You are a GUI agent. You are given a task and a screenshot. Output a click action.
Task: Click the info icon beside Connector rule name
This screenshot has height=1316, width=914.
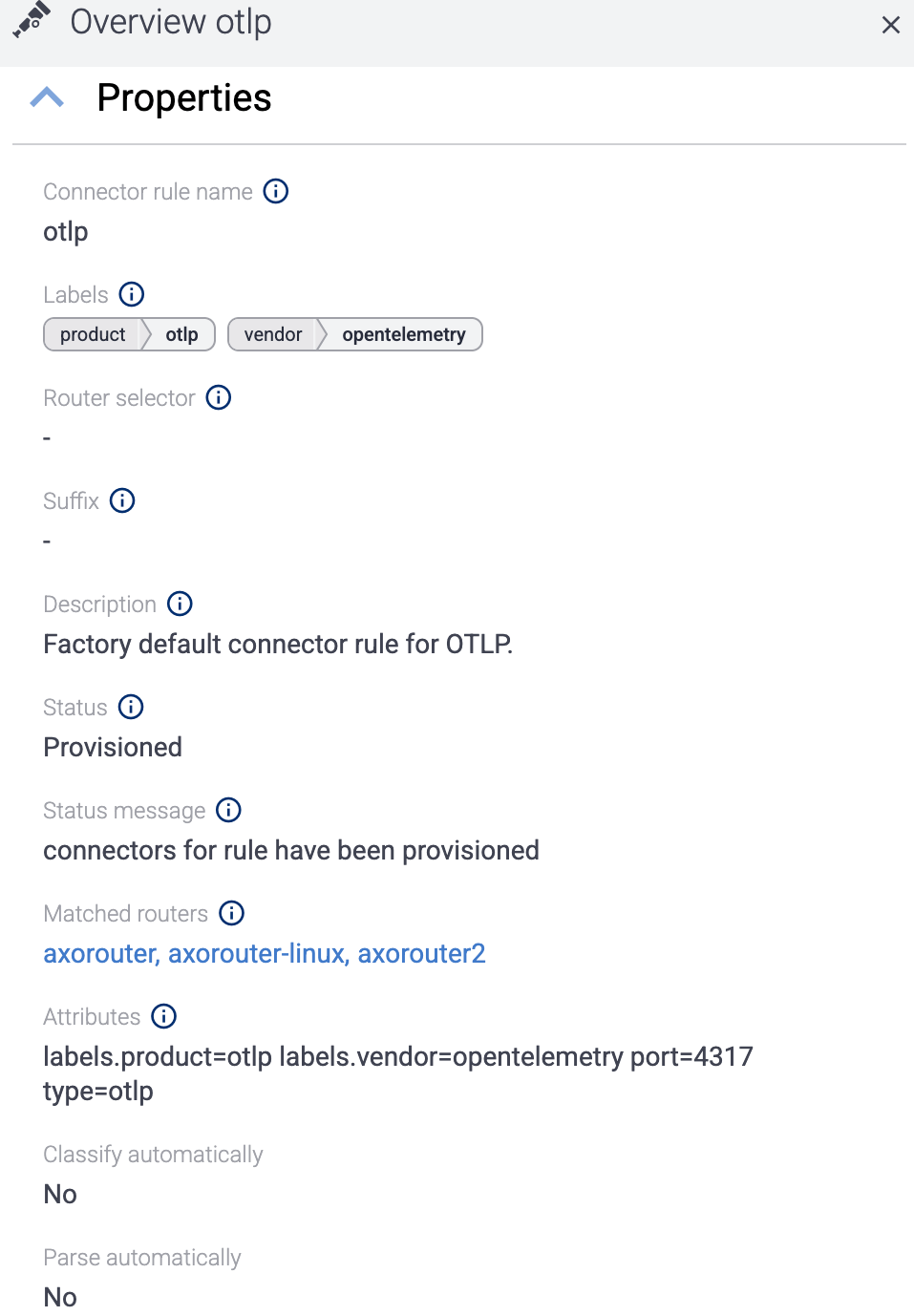275,191
